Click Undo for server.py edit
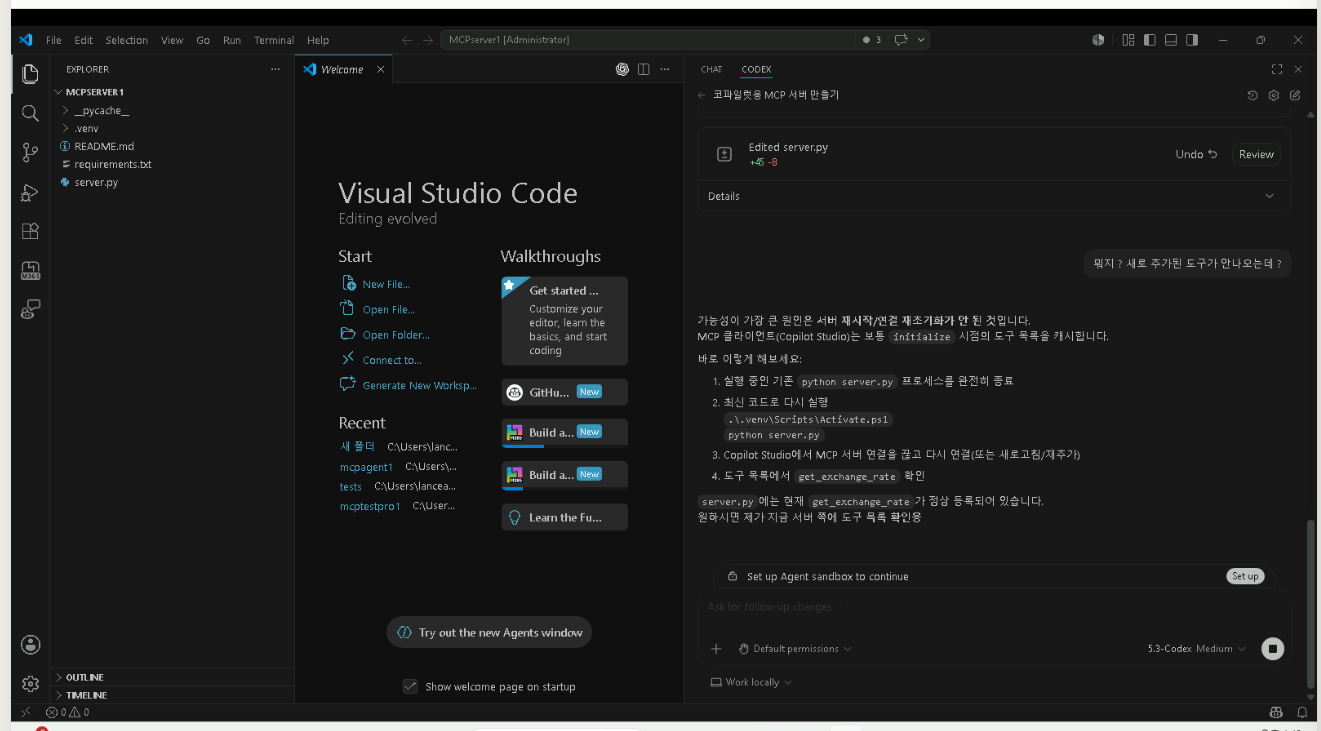 1196,154
